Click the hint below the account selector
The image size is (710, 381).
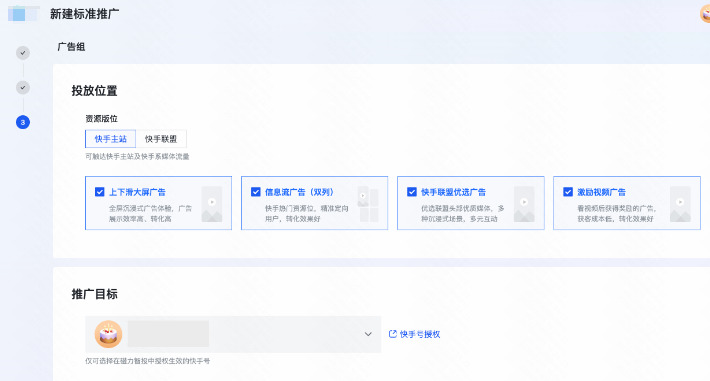[148, 361]
